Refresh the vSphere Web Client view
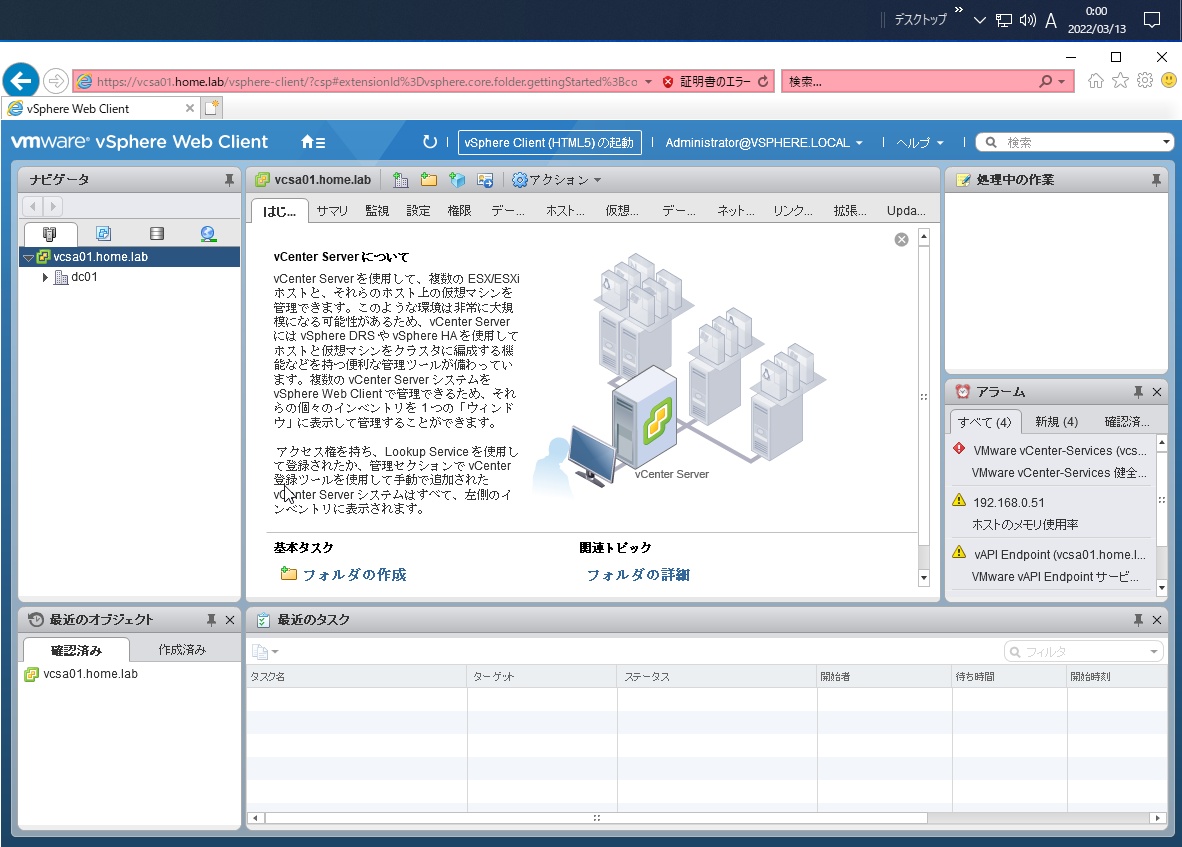The image size is (1182, 847). [x=430, y=142]
